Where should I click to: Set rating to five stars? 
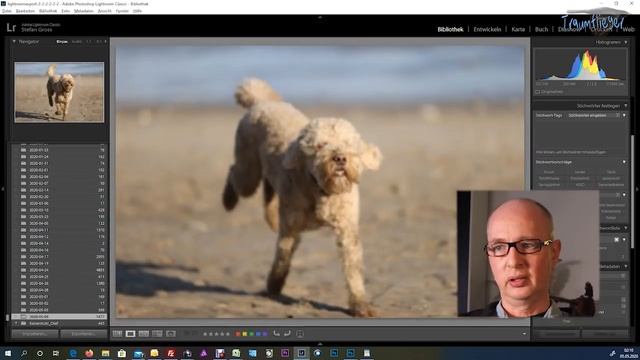click(x=227, y=334)
